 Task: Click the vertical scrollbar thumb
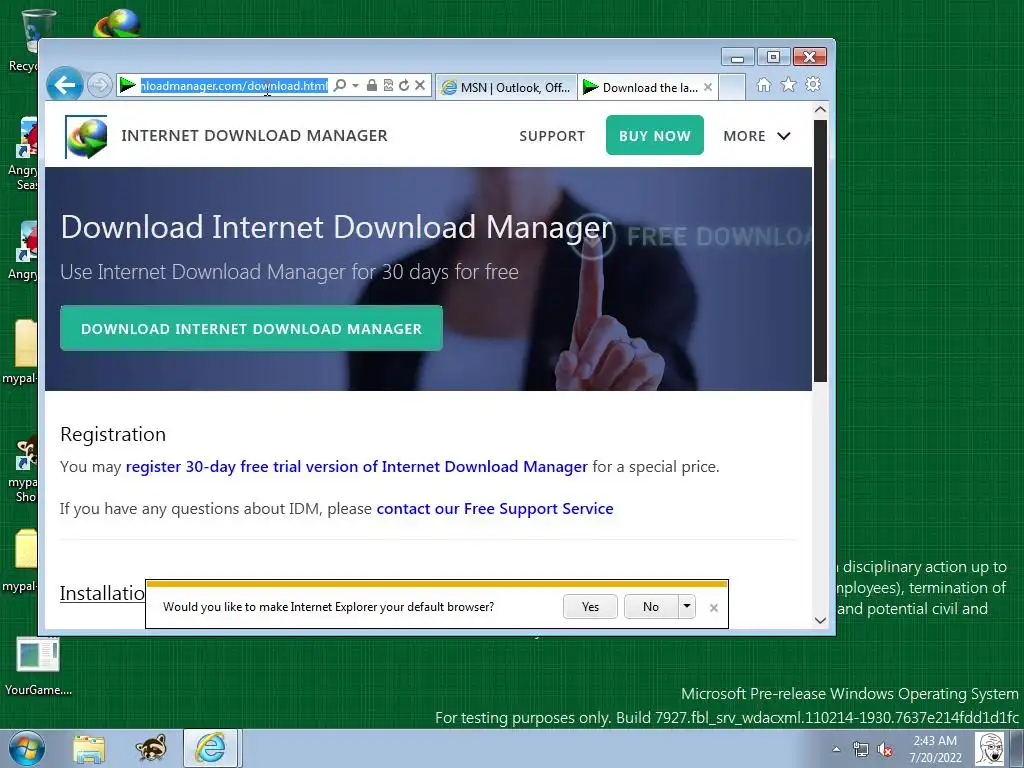pos(820,251)
